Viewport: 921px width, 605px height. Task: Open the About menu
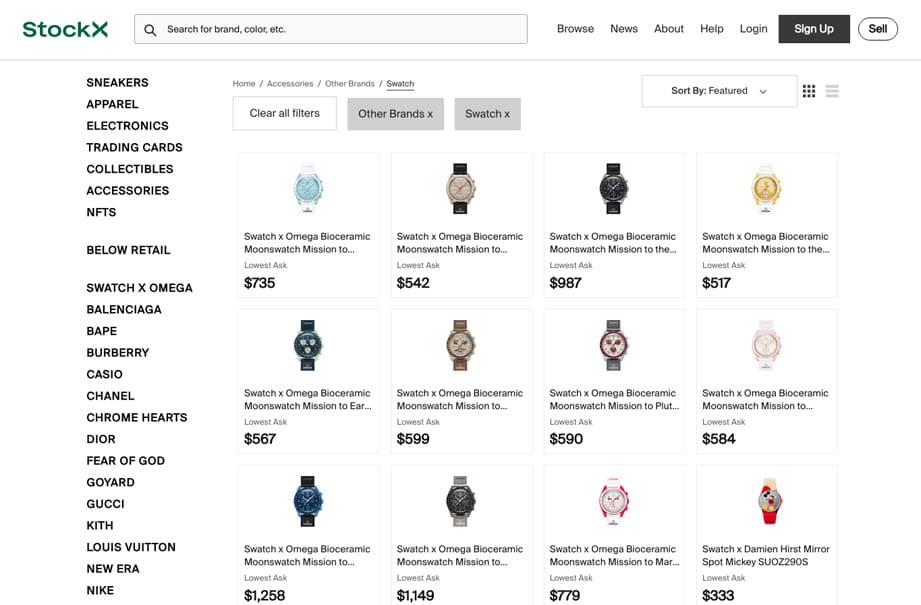pos(669,29)
